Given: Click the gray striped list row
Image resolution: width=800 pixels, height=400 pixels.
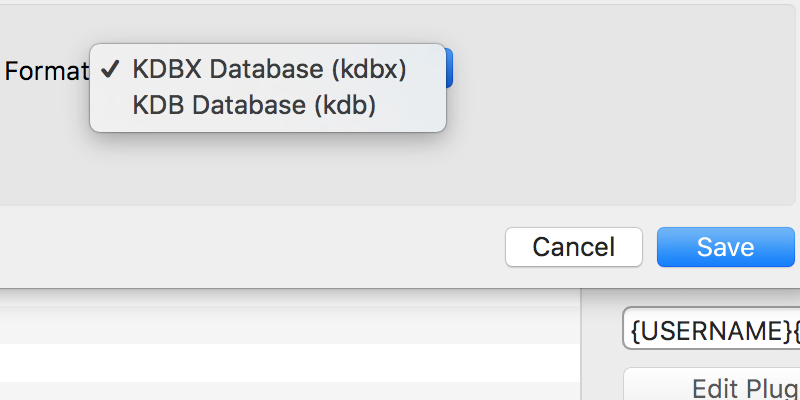Looking at the screenshot, I should (x=290, y=324).
